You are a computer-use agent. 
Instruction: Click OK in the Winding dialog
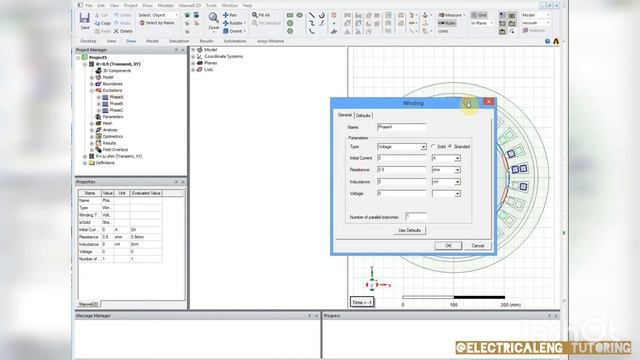pyautogui.click(x=448, y=246)
